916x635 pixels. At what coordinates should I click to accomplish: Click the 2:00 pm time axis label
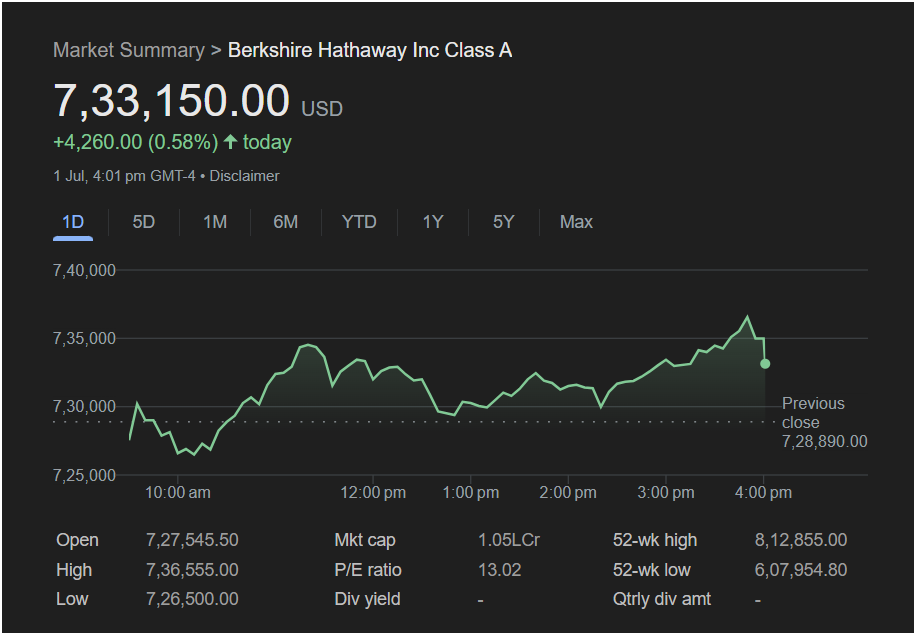tap(568, 492)
